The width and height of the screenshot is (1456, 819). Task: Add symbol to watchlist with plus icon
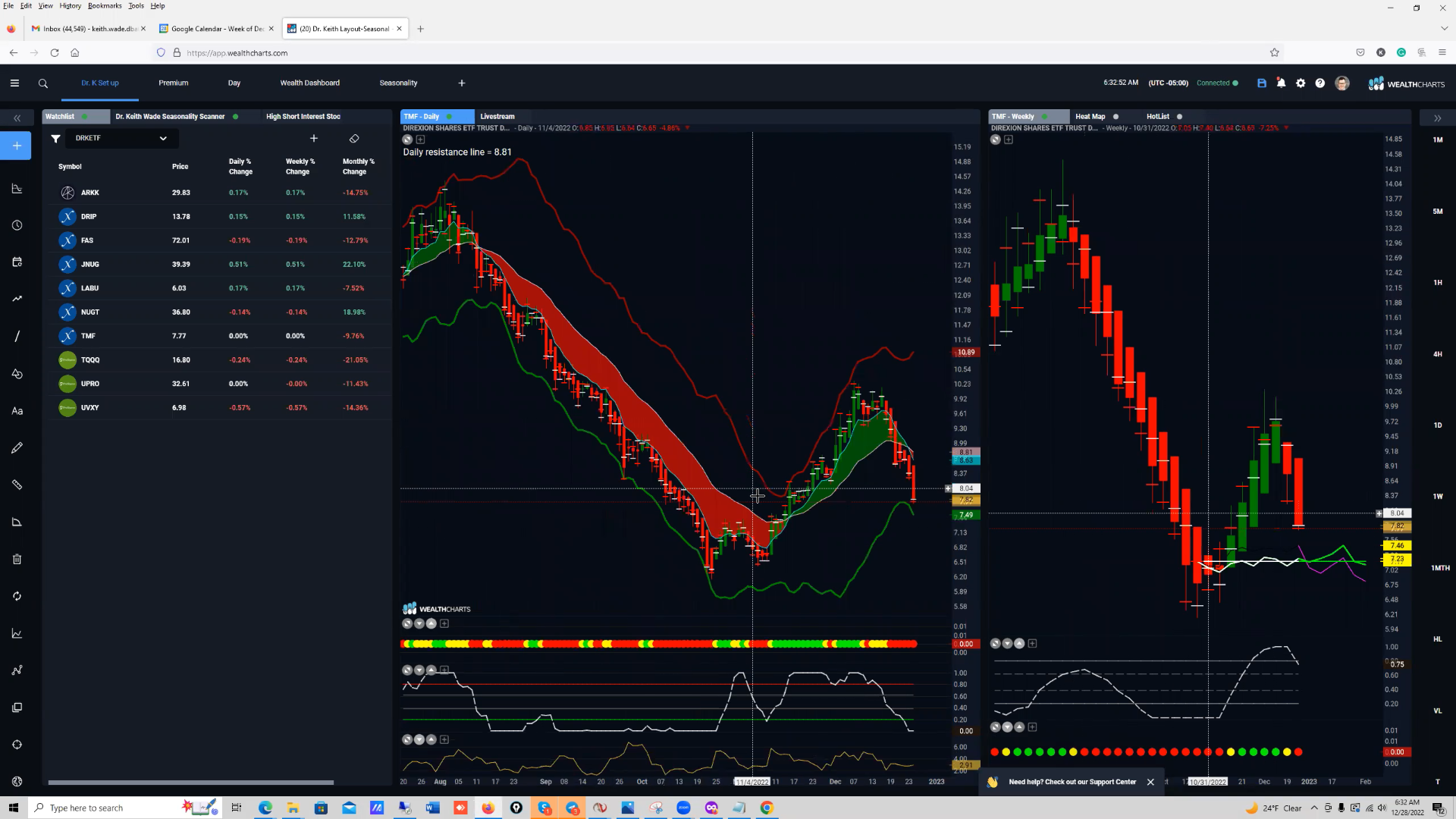(x=314, y=139)
